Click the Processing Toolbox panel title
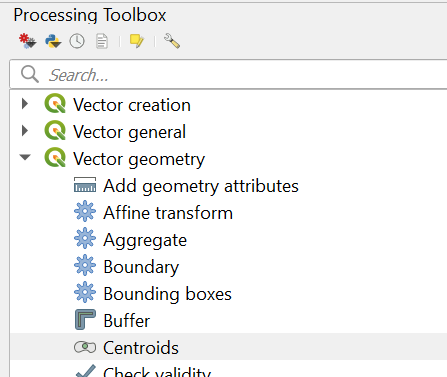The width and height of the screenshot is (447, 377). 90,15
